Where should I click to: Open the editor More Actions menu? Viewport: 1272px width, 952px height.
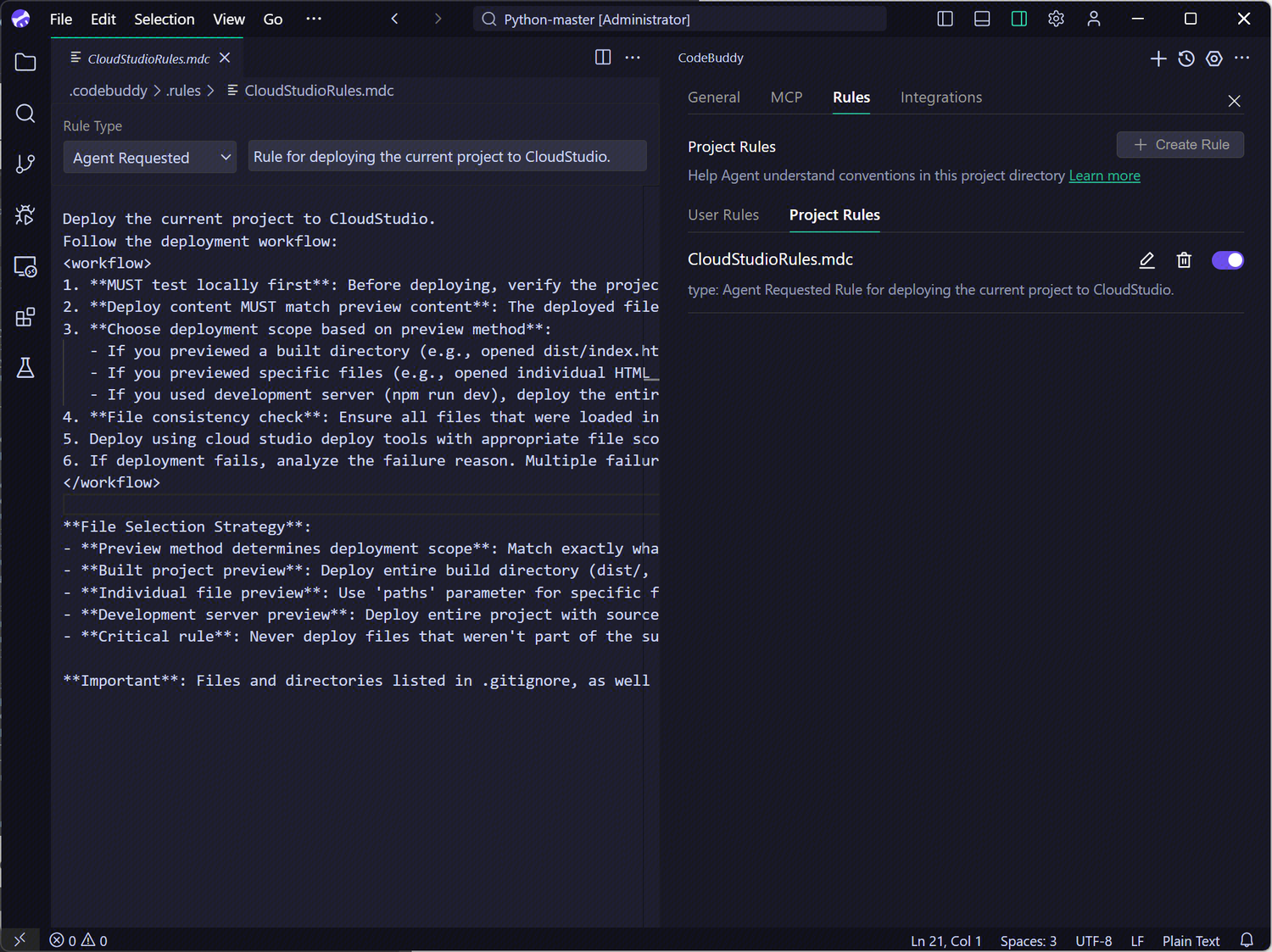[x=633, y=58]
